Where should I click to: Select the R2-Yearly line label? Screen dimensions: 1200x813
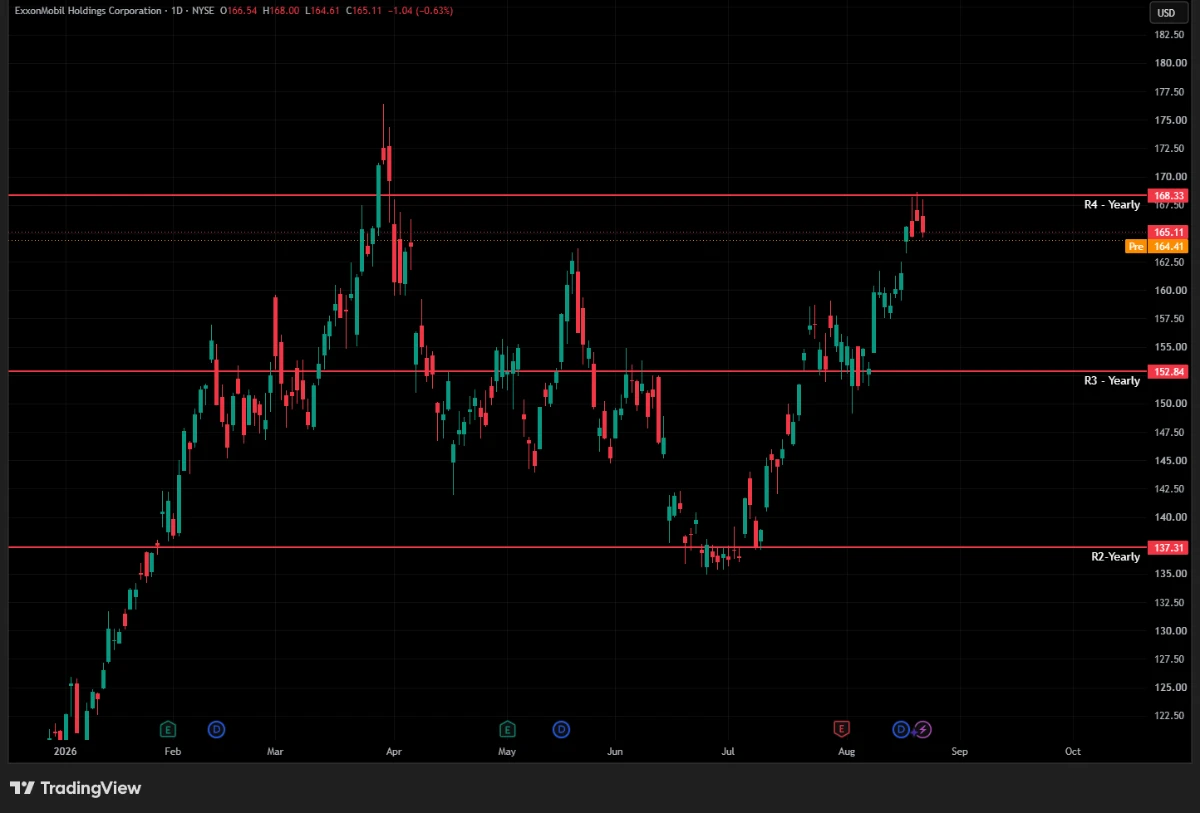click(x=1115, y=556)
